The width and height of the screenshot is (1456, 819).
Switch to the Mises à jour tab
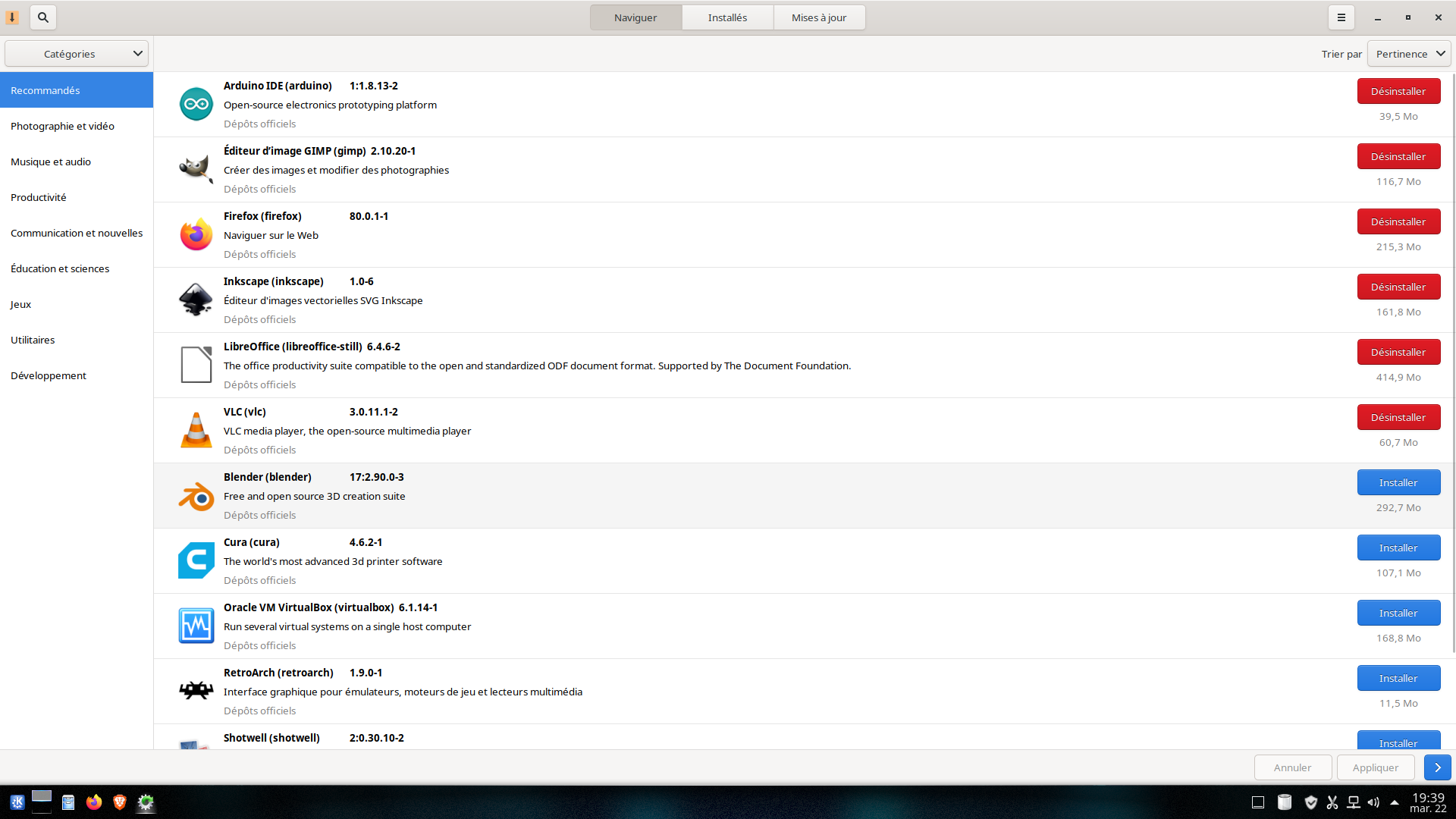click(x=819, y=17)
